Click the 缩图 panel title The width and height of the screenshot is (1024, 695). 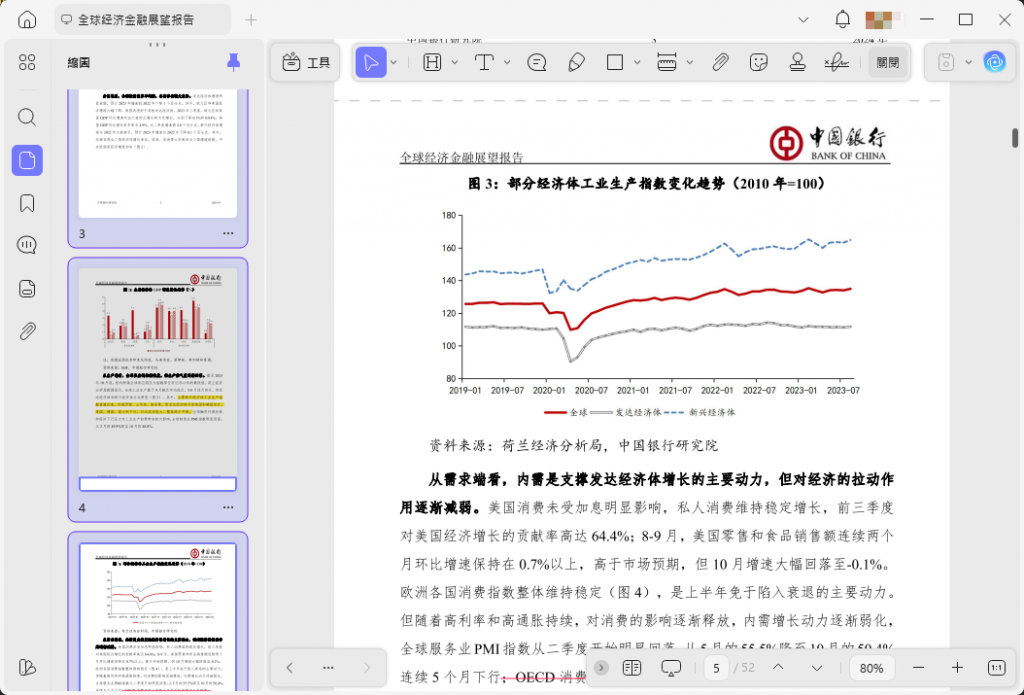pos(78,63)
